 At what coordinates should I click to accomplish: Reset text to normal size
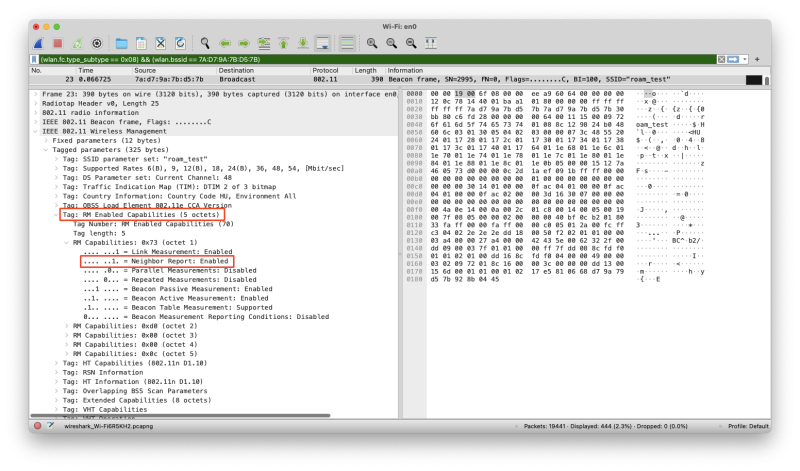point(411,43)
